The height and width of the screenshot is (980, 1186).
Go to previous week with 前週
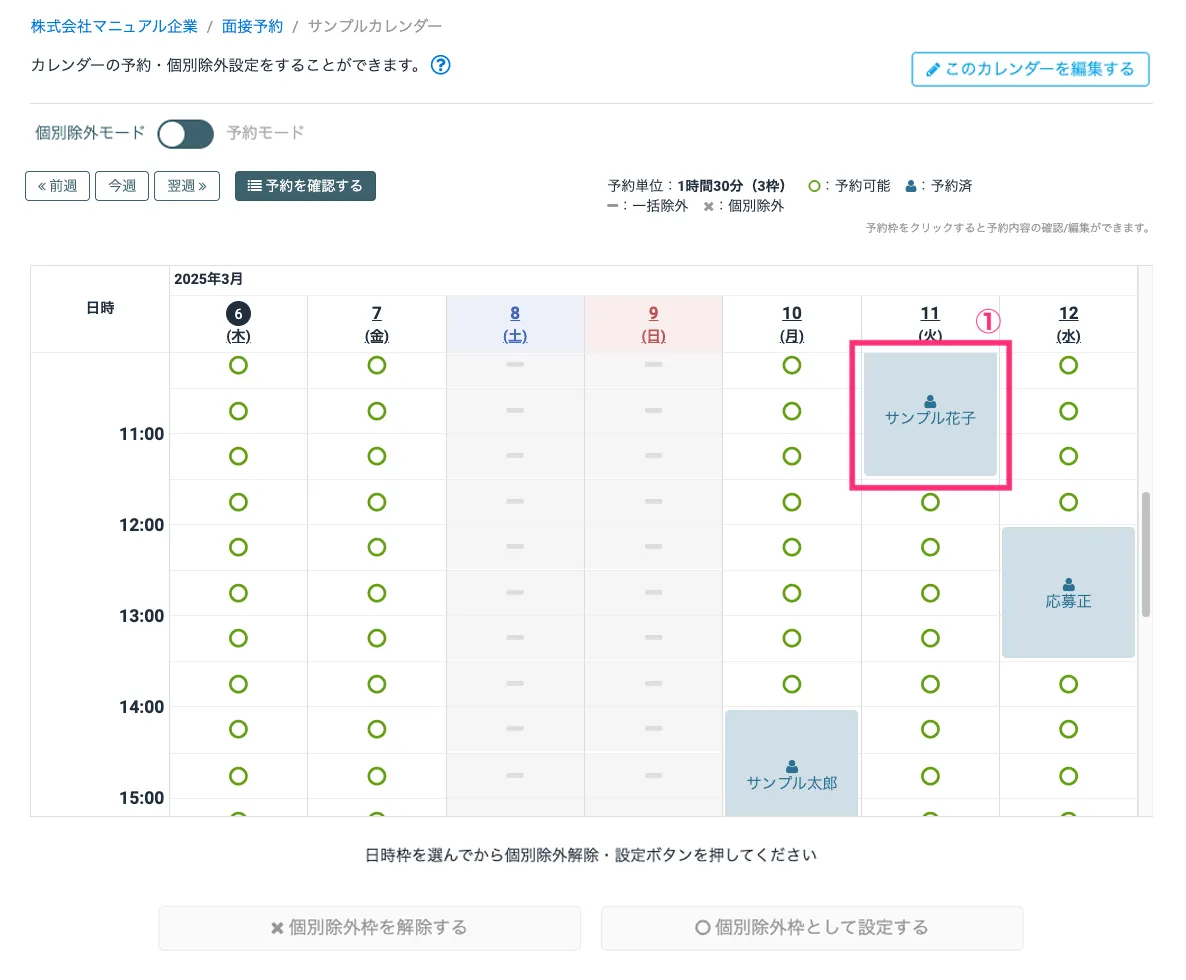pos(57,186)
